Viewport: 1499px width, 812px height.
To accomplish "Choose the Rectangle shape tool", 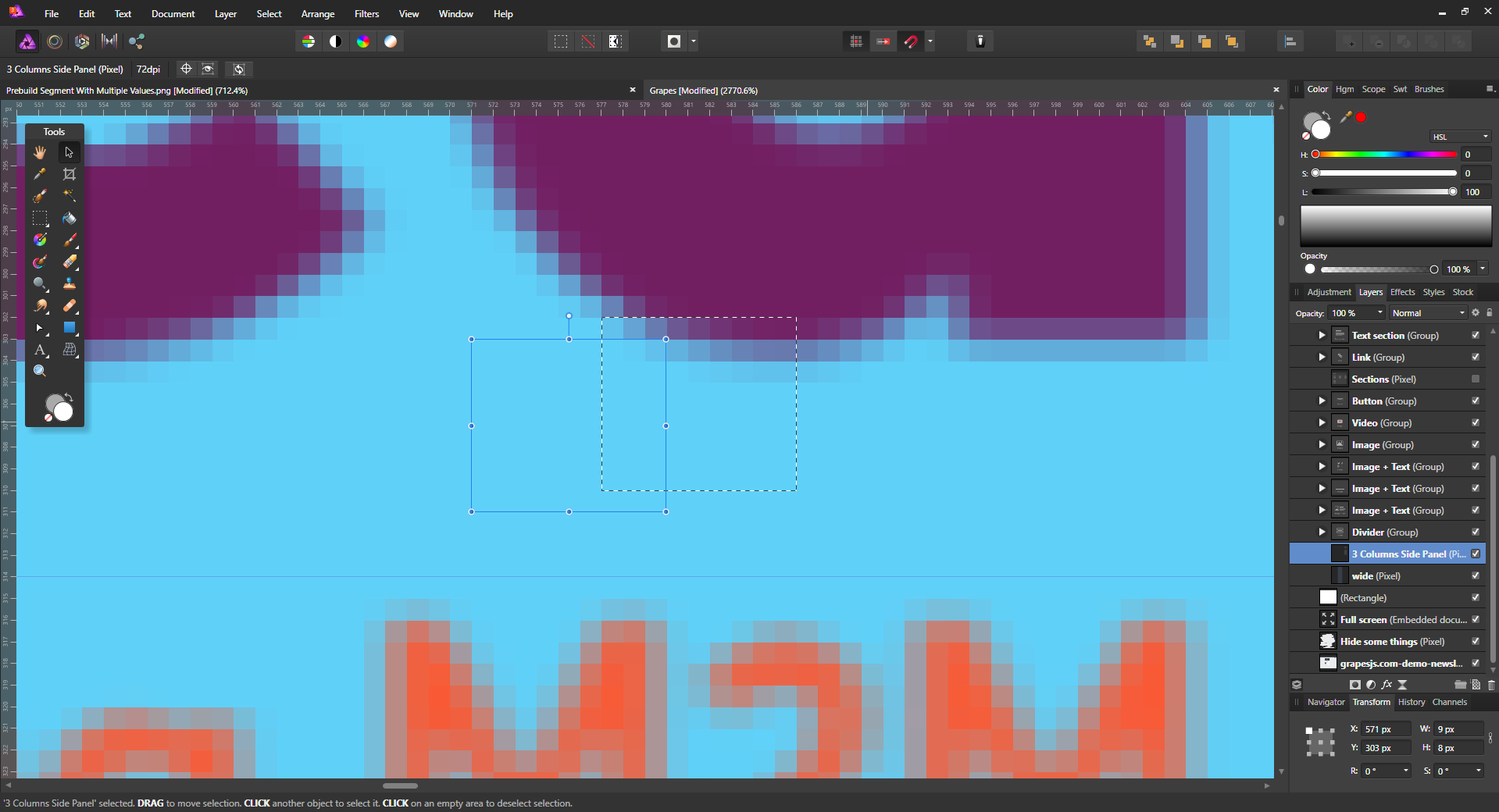I will (x=70, y=327).
